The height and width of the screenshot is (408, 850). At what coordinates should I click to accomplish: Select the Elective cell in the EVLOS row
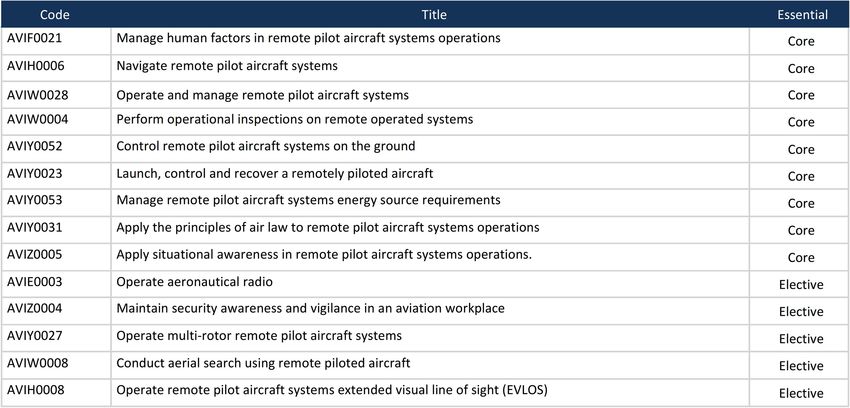pyautogui.click(x=801, y=393)
